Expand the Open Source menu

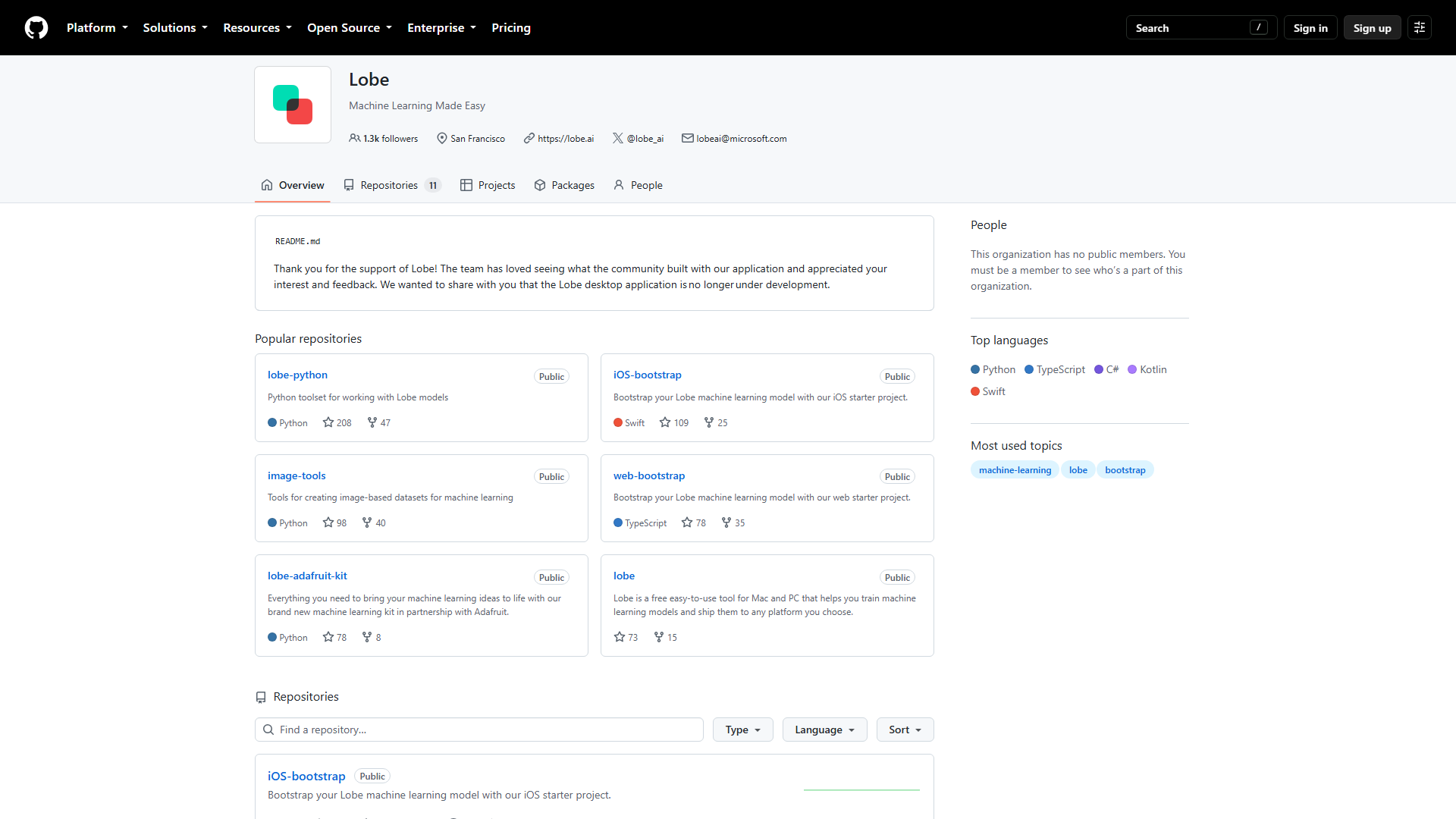pos(350,27)
